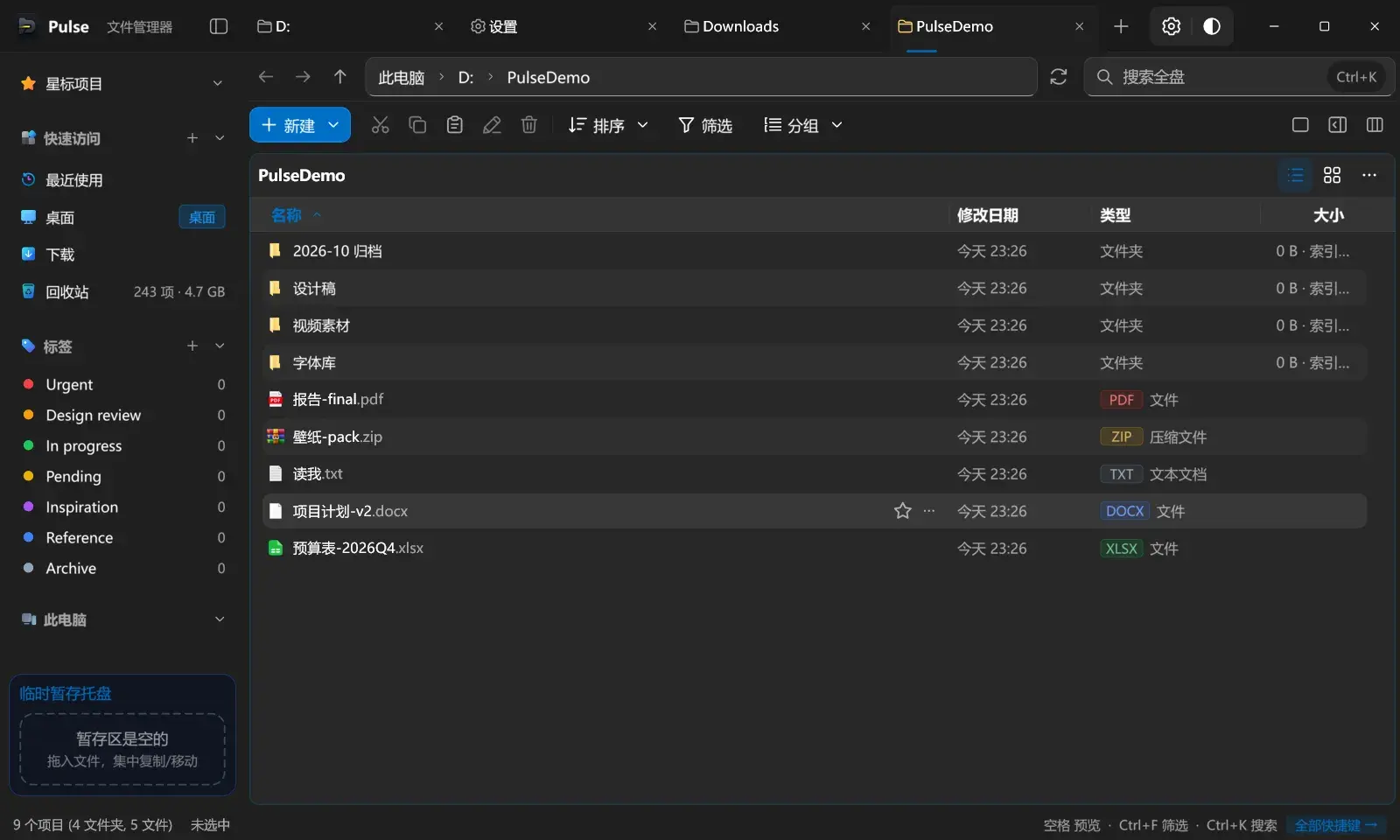Open more options for 项目计划-v2.docx row
Viewport: 1400px width, 840px height.
tap(929, 511)
